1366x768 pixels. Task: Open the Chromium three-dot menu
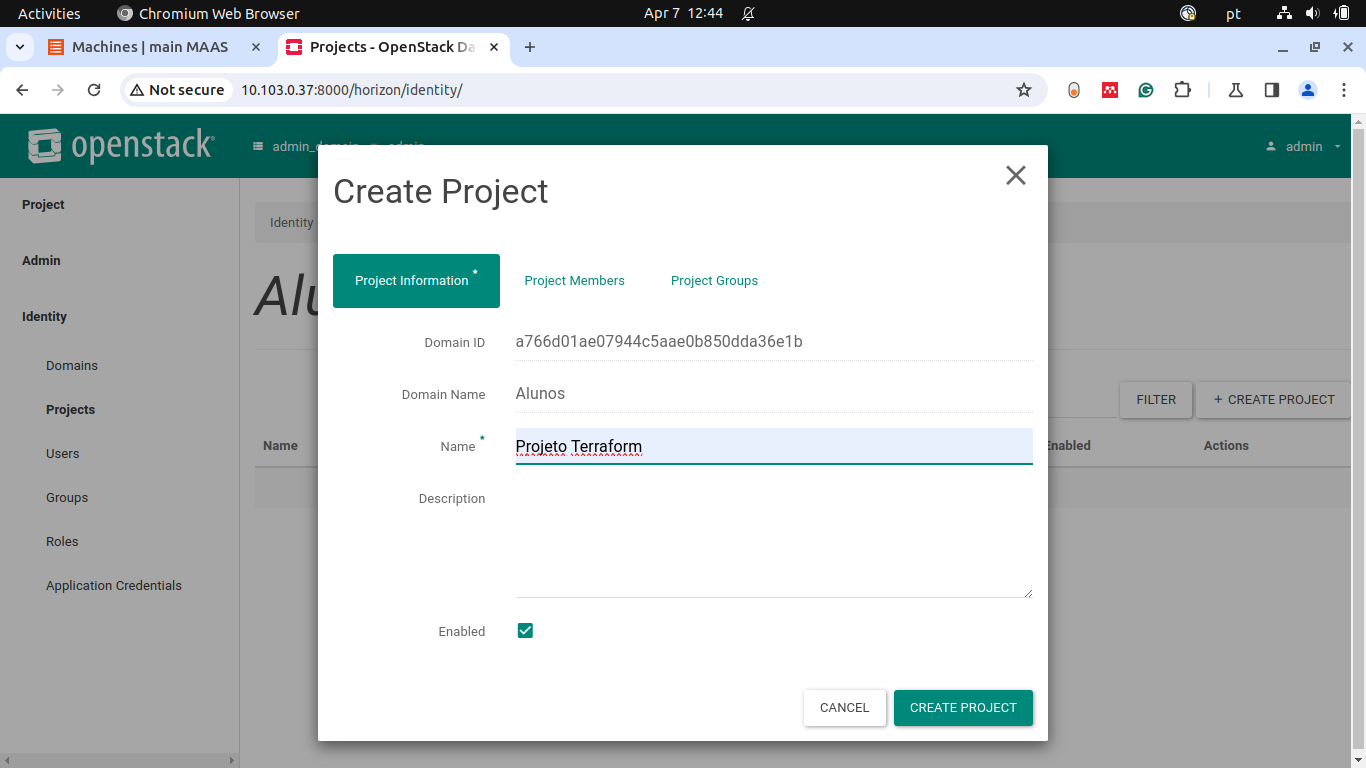click(x=1344, y=90)
